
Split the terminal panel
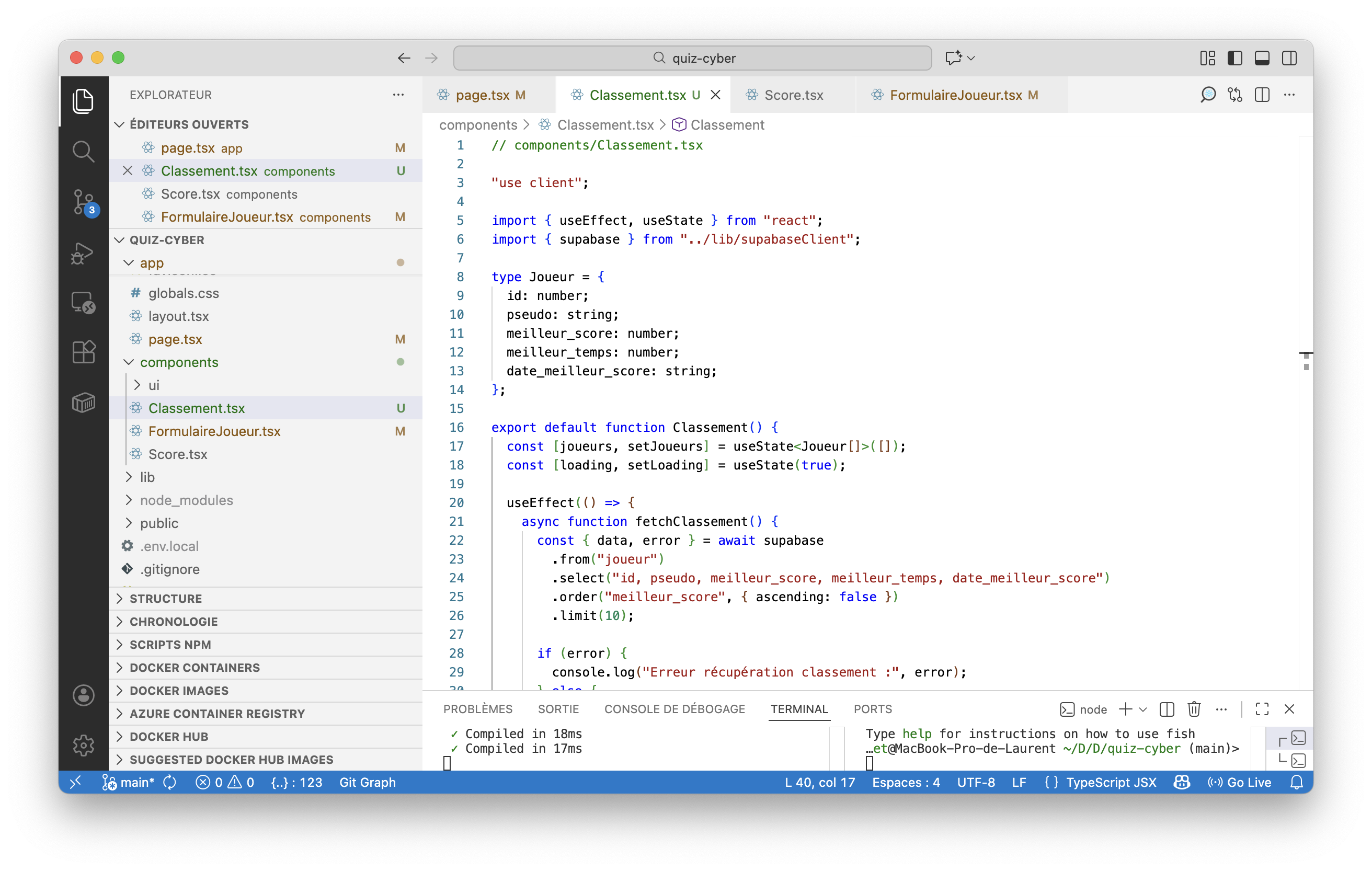point(1167,709)
